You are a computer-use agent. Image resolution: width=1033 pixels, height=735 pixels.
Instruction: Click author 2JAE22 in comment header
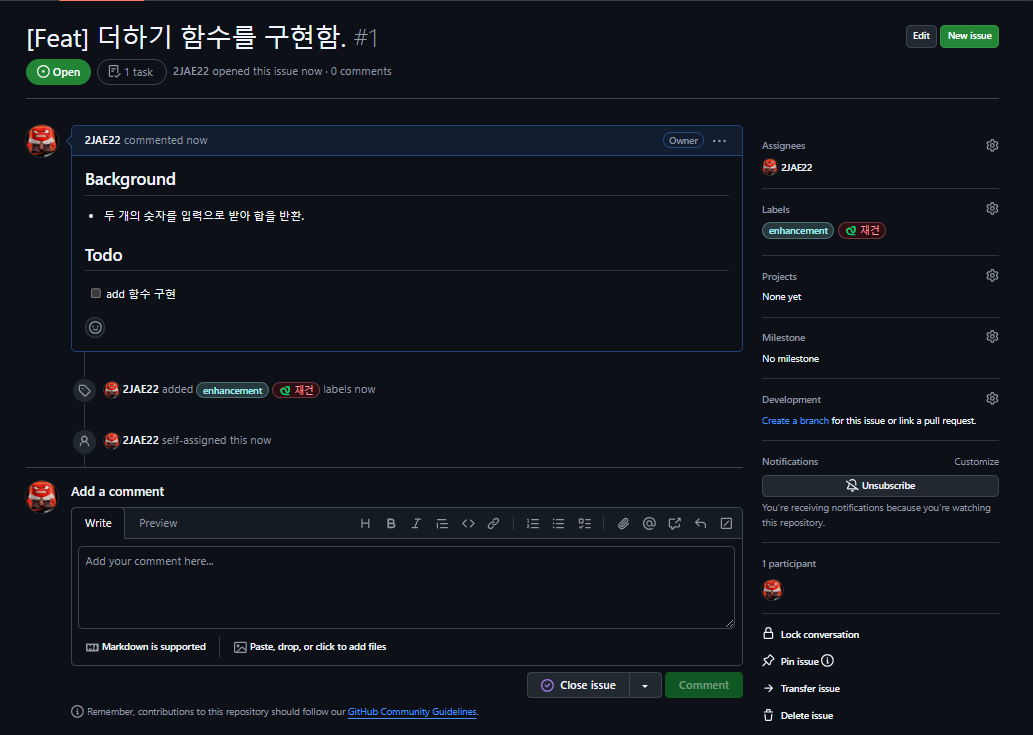(102, 140)
